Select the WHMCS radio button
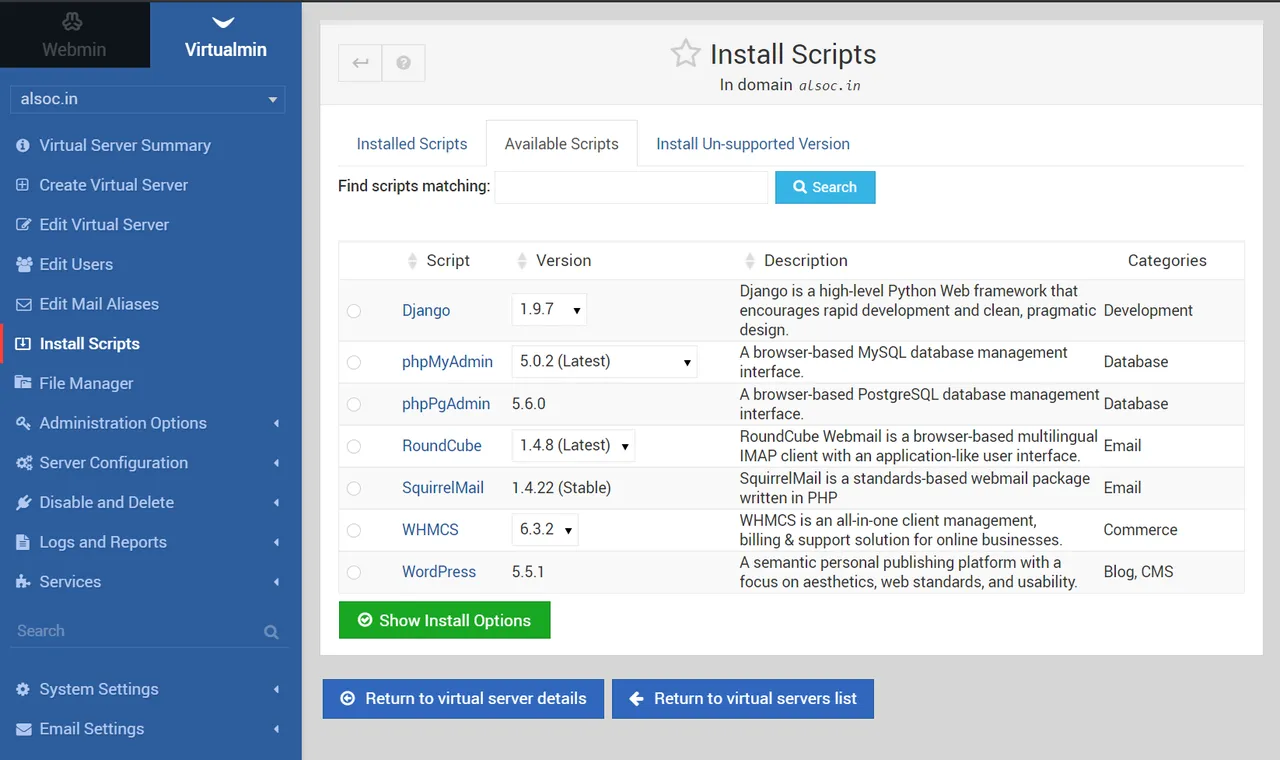 click(354, 530)
